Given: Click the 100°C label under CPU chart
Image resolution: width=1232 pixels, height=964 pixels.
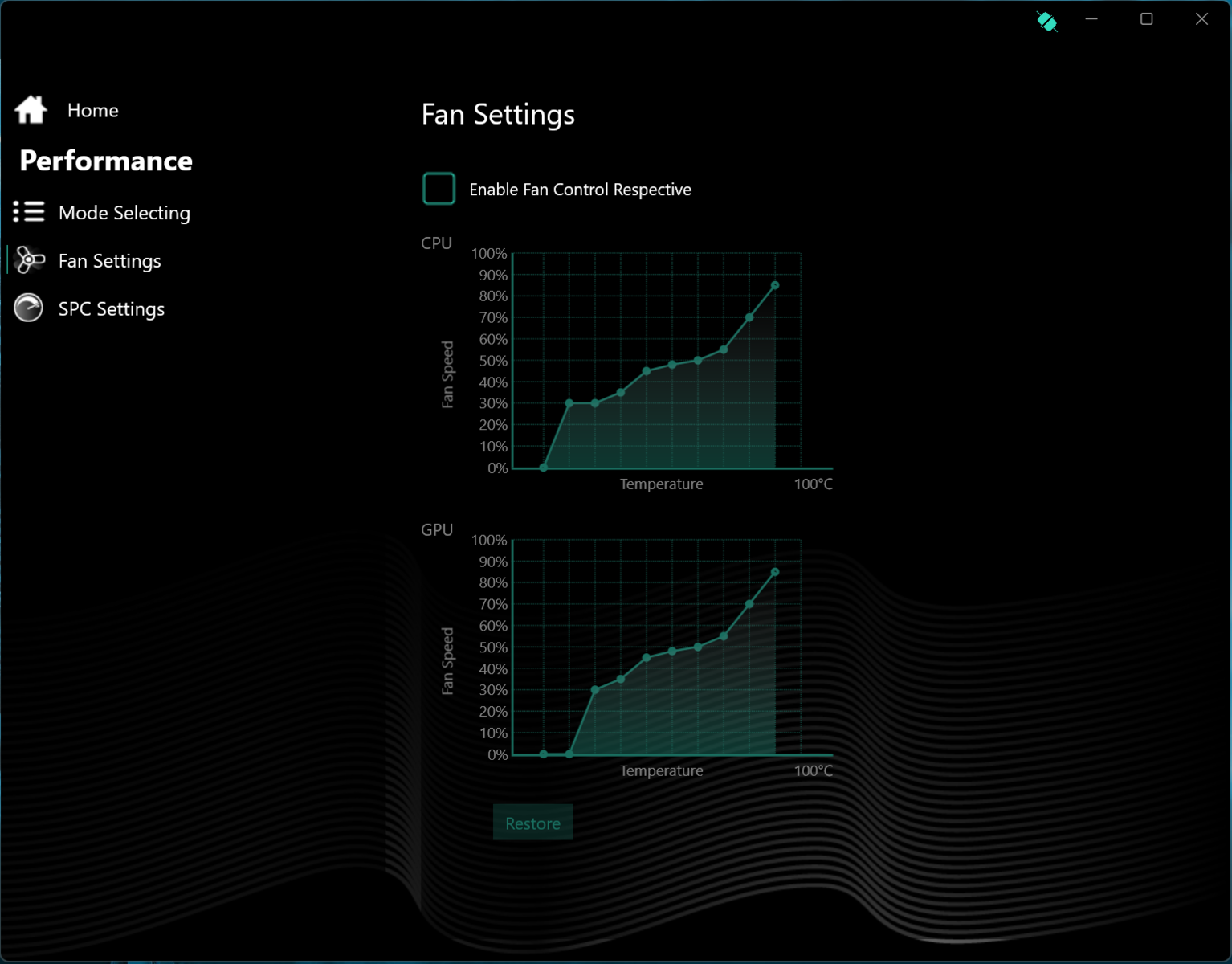Looking at the screenshot, I should click(813, 484).
